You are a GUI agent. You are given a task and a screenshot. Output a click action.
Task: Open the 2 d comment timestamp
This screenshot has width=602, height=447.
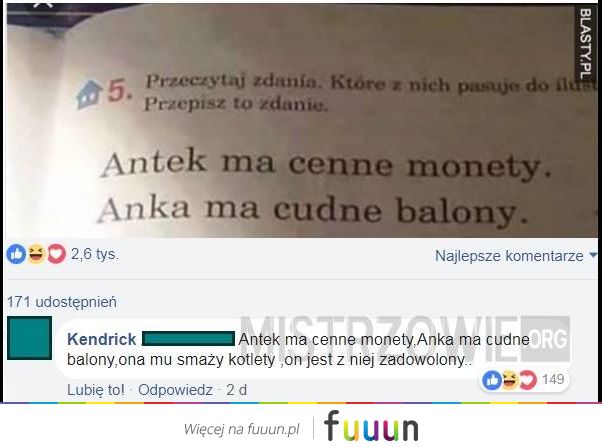tap(236, 390)
